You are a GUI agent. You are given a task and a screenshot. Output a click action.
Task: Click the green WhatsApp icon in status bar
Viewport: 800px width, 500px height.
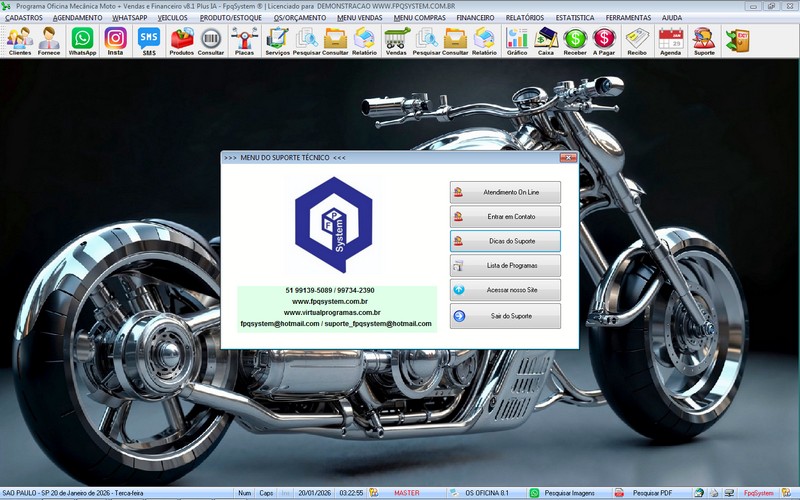[x=534, y=493]
